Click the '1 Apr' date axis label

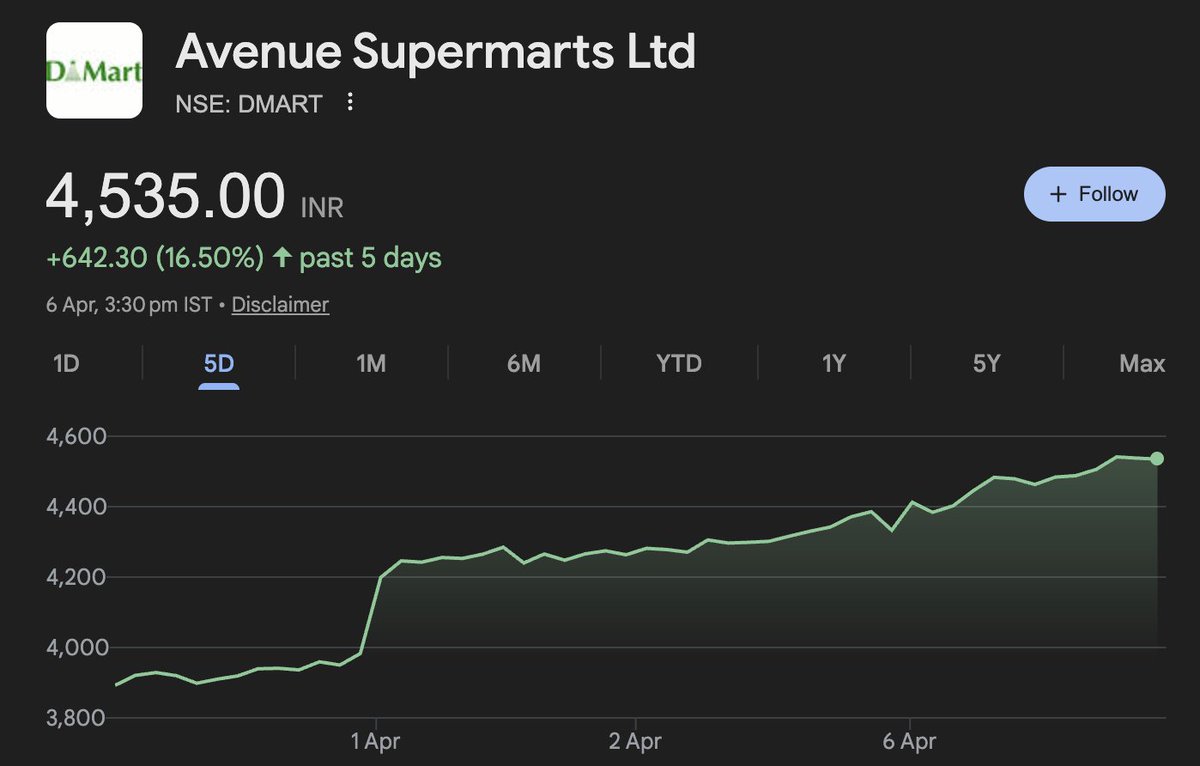pos(377,742)
